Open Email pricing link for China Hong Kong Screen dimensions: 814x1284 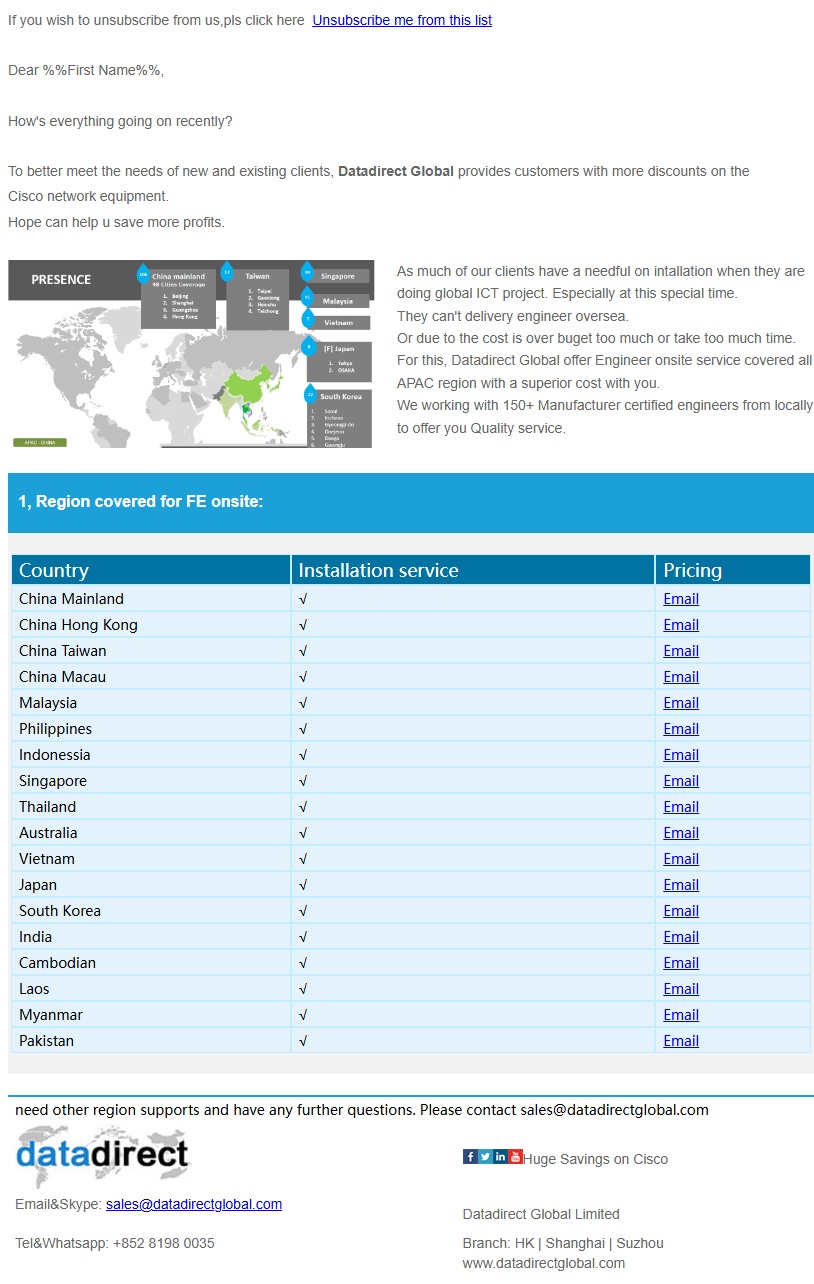681,625
